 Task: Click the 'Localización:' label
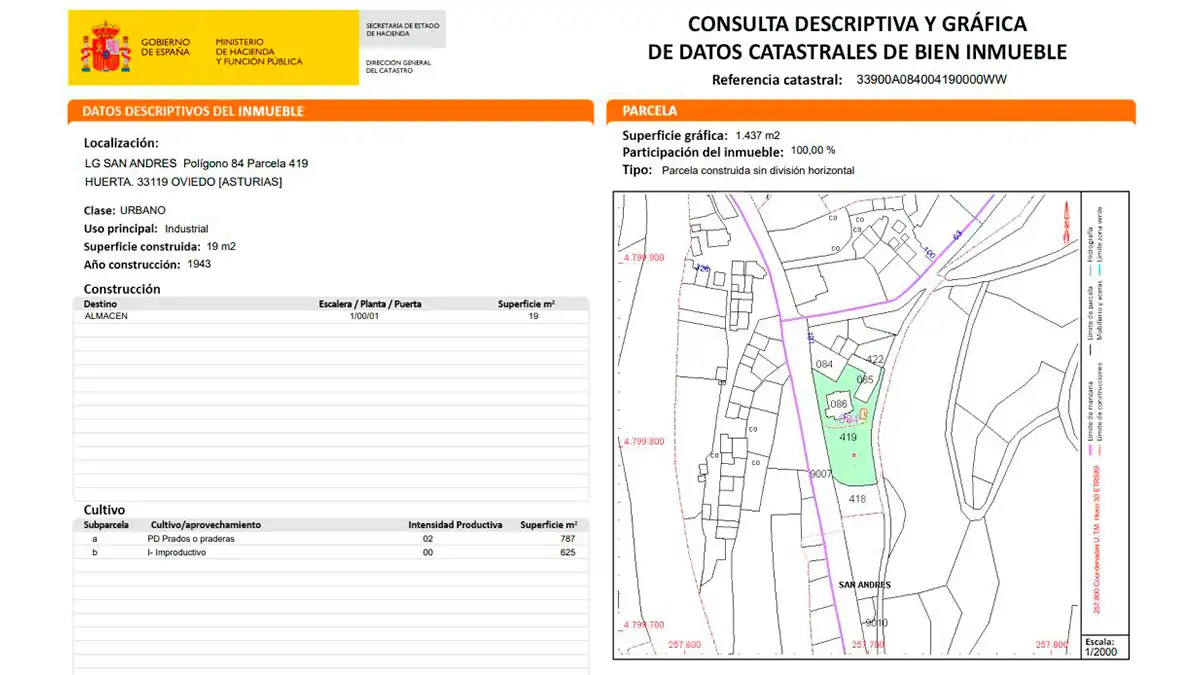[121, 143]
